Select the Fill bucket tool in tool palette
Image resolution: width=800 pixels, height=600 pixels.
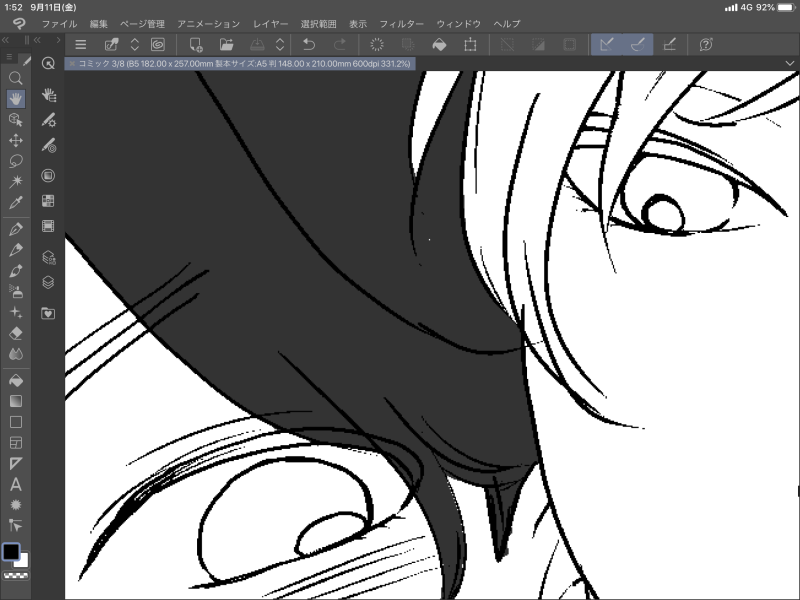[x=16, y=381]
